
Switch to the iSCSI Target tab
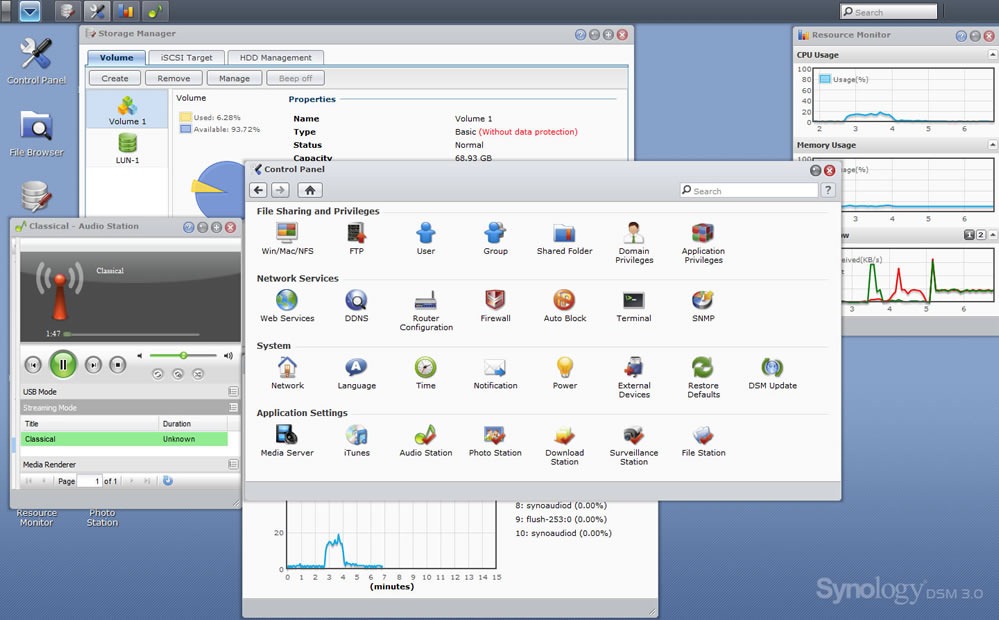coord(186,58)
